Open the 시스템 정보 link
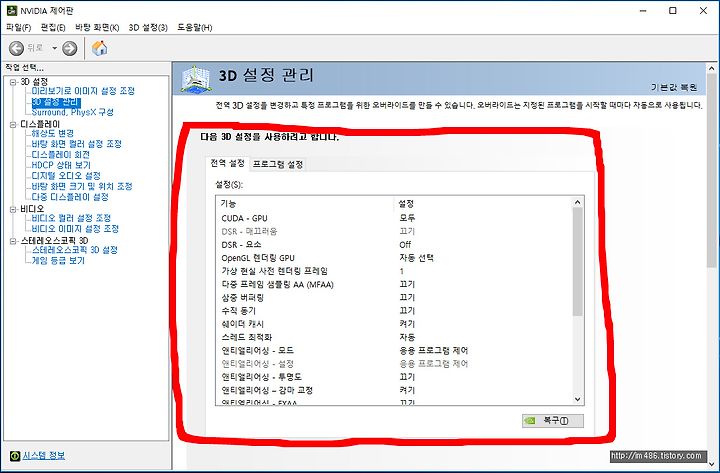 pyautogui.click(x=44, y=456)
